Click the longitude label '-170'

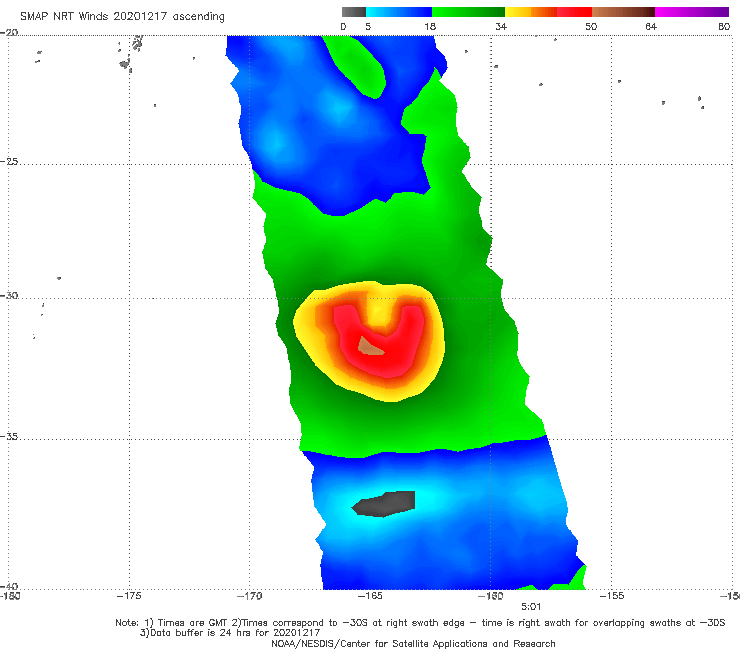[249, 596]
